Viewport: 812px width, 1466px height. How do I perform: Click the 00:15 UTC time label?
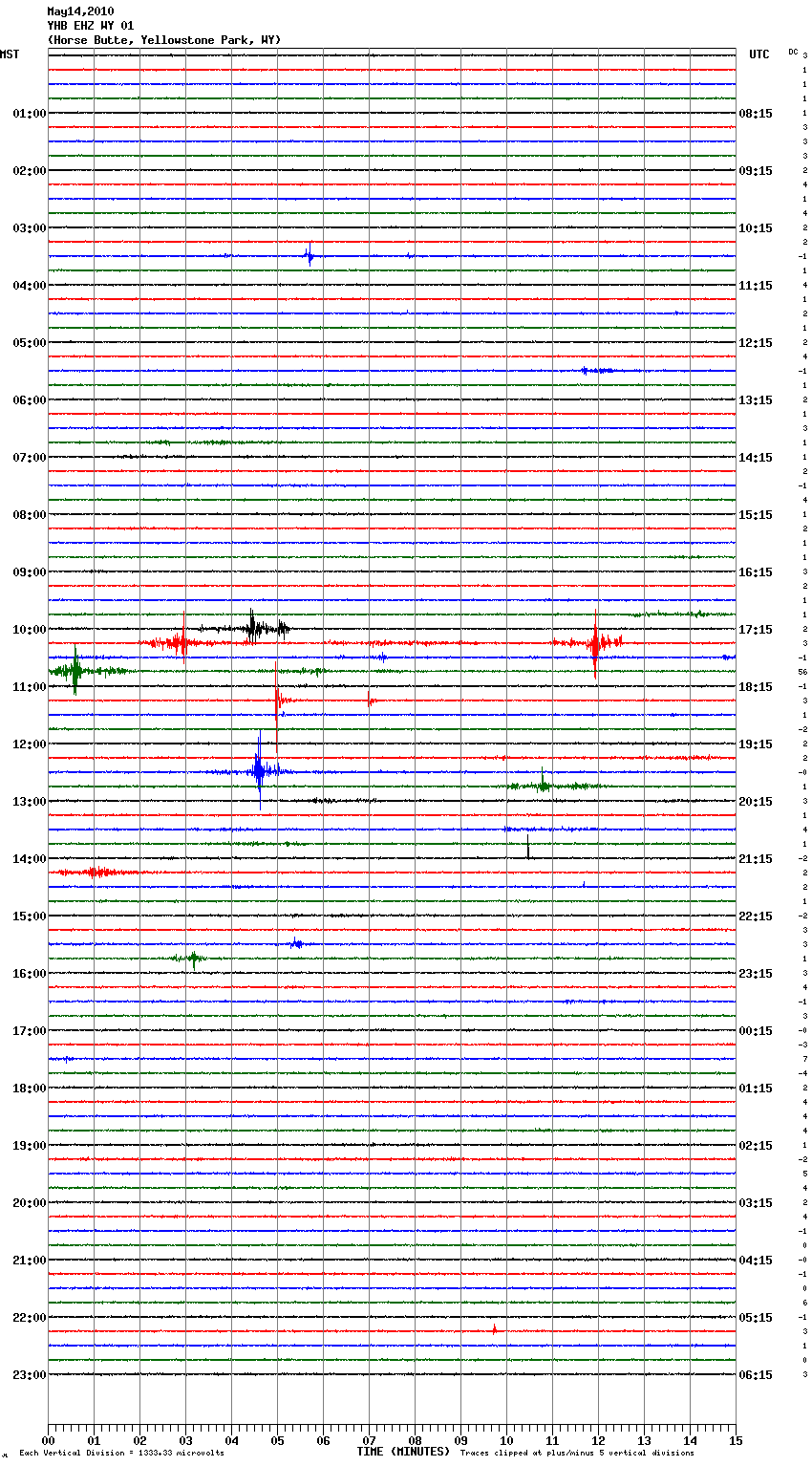756,1031
